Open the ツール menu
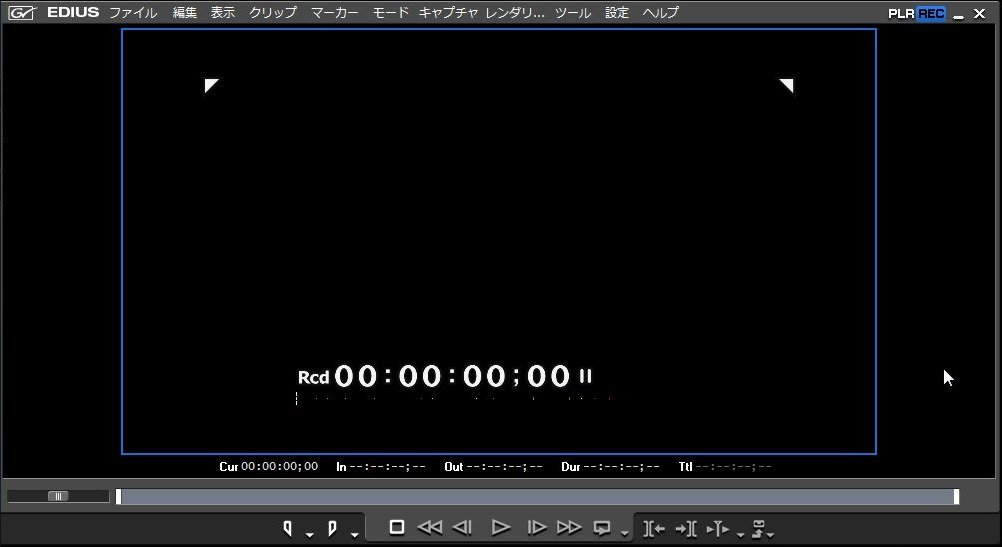Viewport: 1002px width, 547px height. [573, 13]
